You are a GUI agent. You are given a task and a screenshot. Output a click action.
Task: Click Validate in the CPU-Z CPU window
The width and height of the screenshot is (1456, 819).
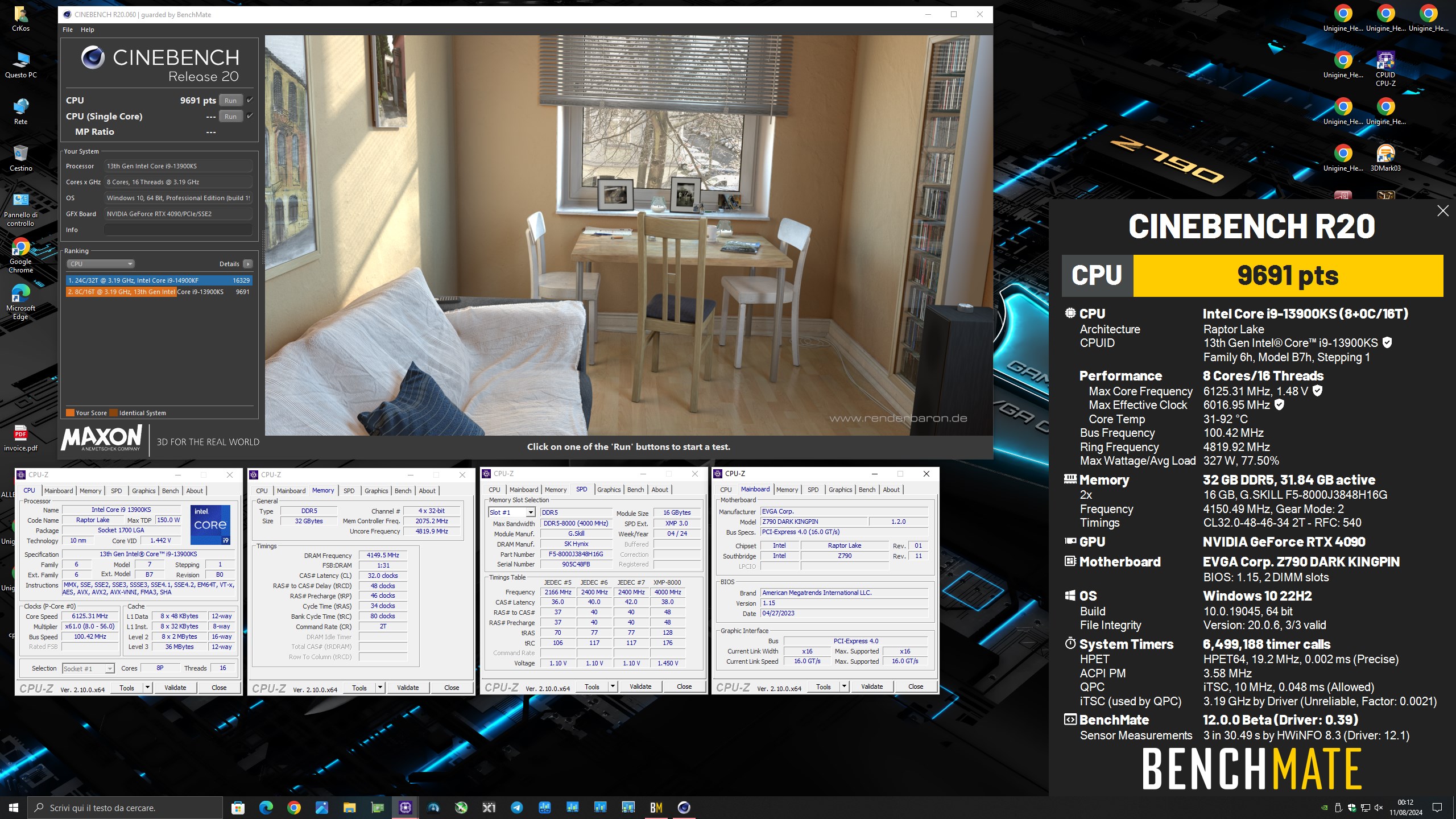(x=175, y=688)
